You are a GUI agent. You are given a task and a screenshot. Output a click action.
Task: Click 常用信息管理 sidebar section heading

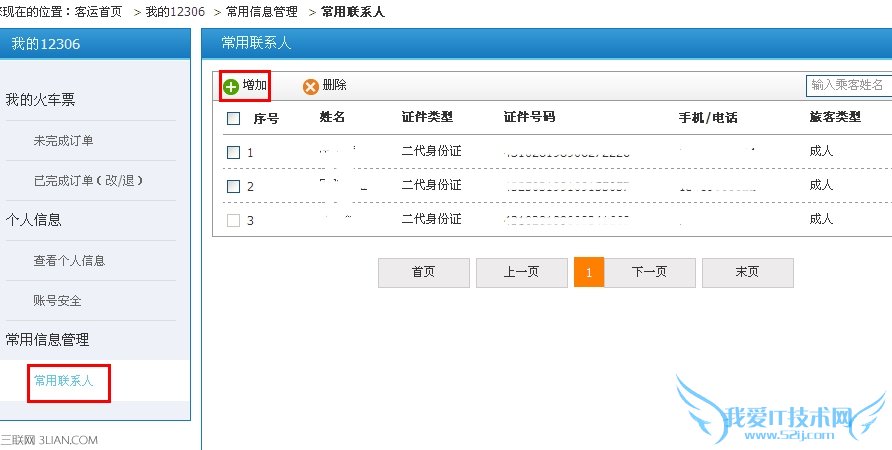[47, 340]
